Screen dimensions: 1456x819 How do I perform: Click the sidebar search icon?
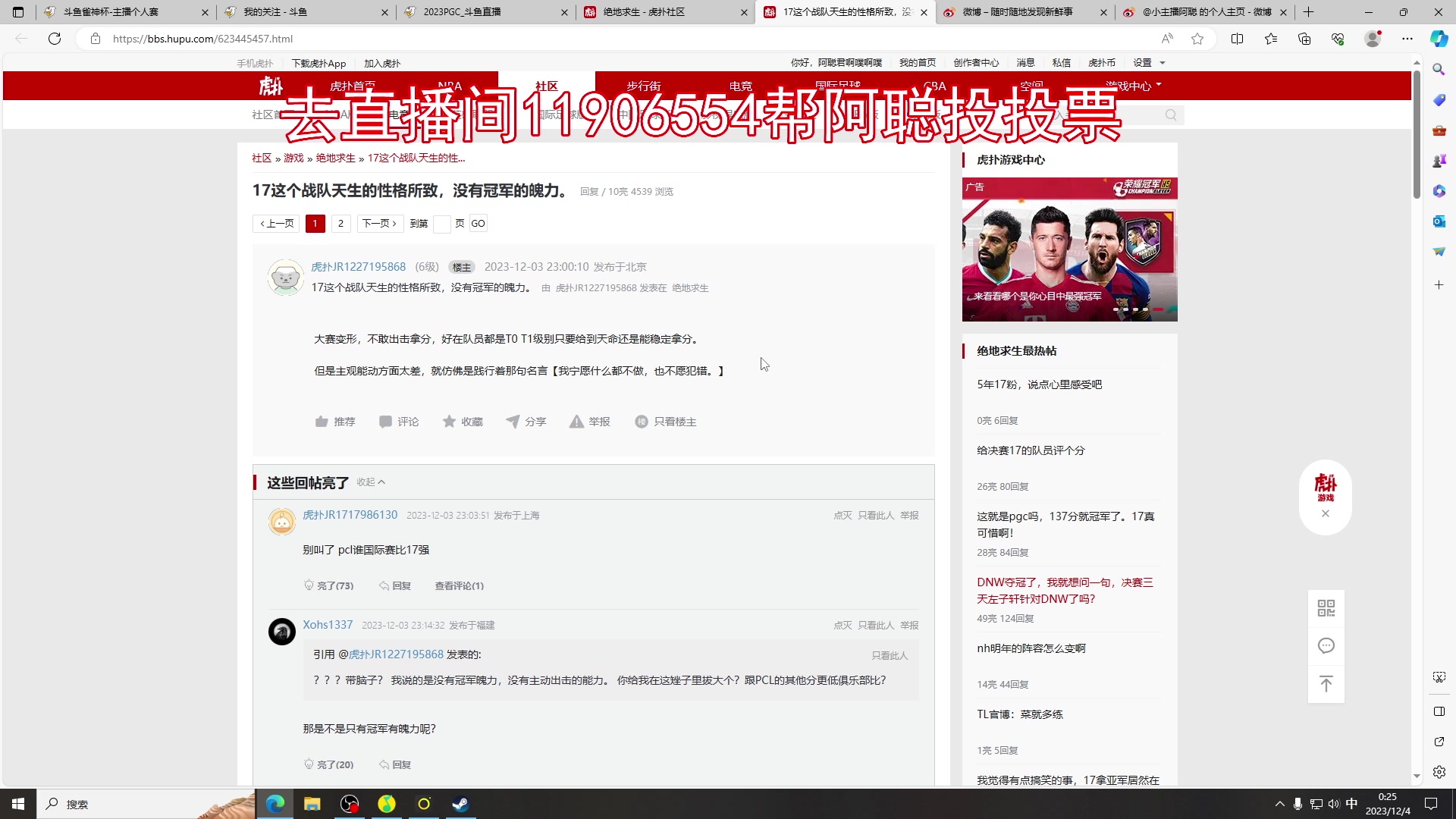click(x=1439, y=70)
